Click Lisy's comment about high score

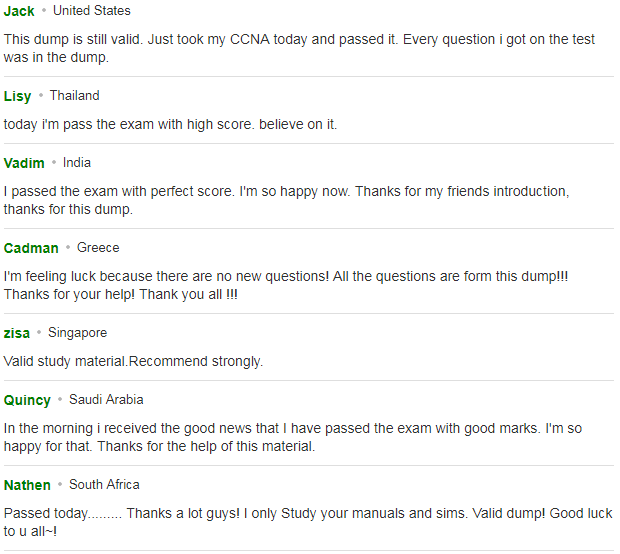[x=170, y=124]
